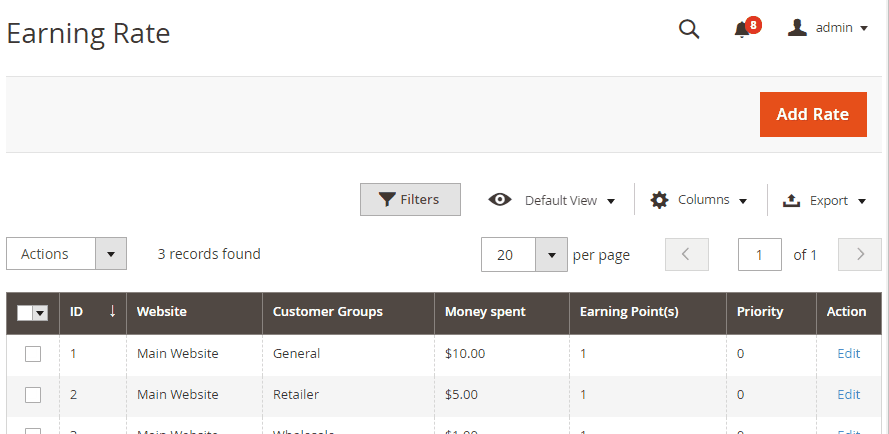Click the current page number field

click(x=760, y=254)
